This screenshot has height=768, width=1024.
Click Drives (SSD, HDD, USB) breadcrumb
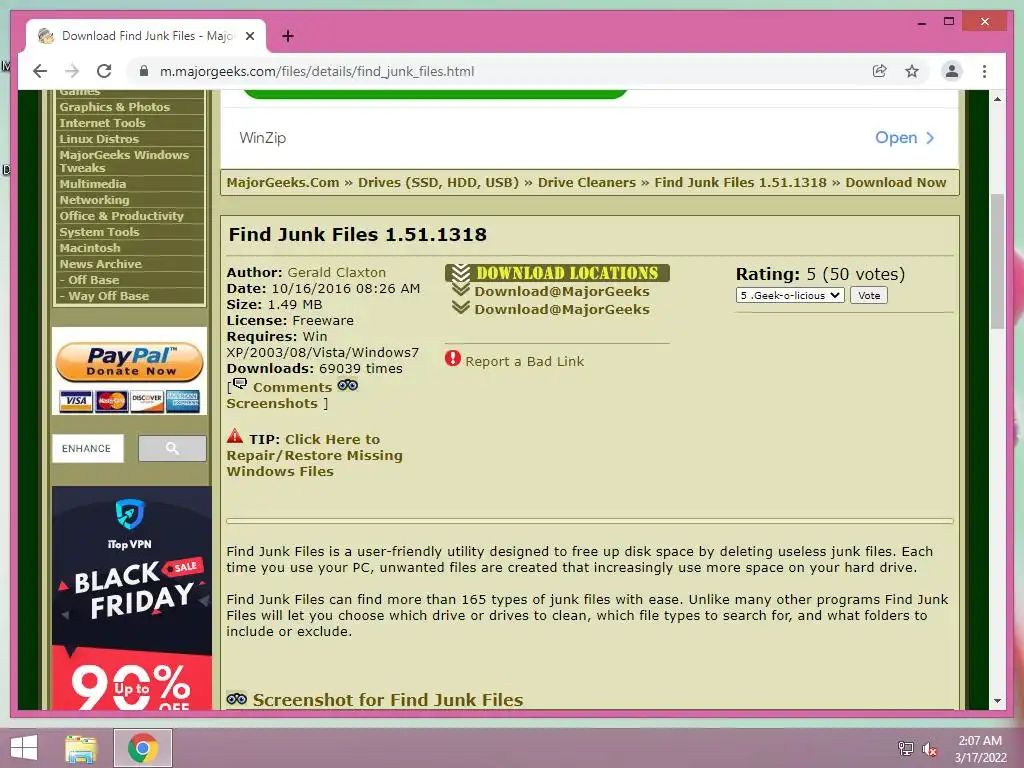(x=438, y=182)
